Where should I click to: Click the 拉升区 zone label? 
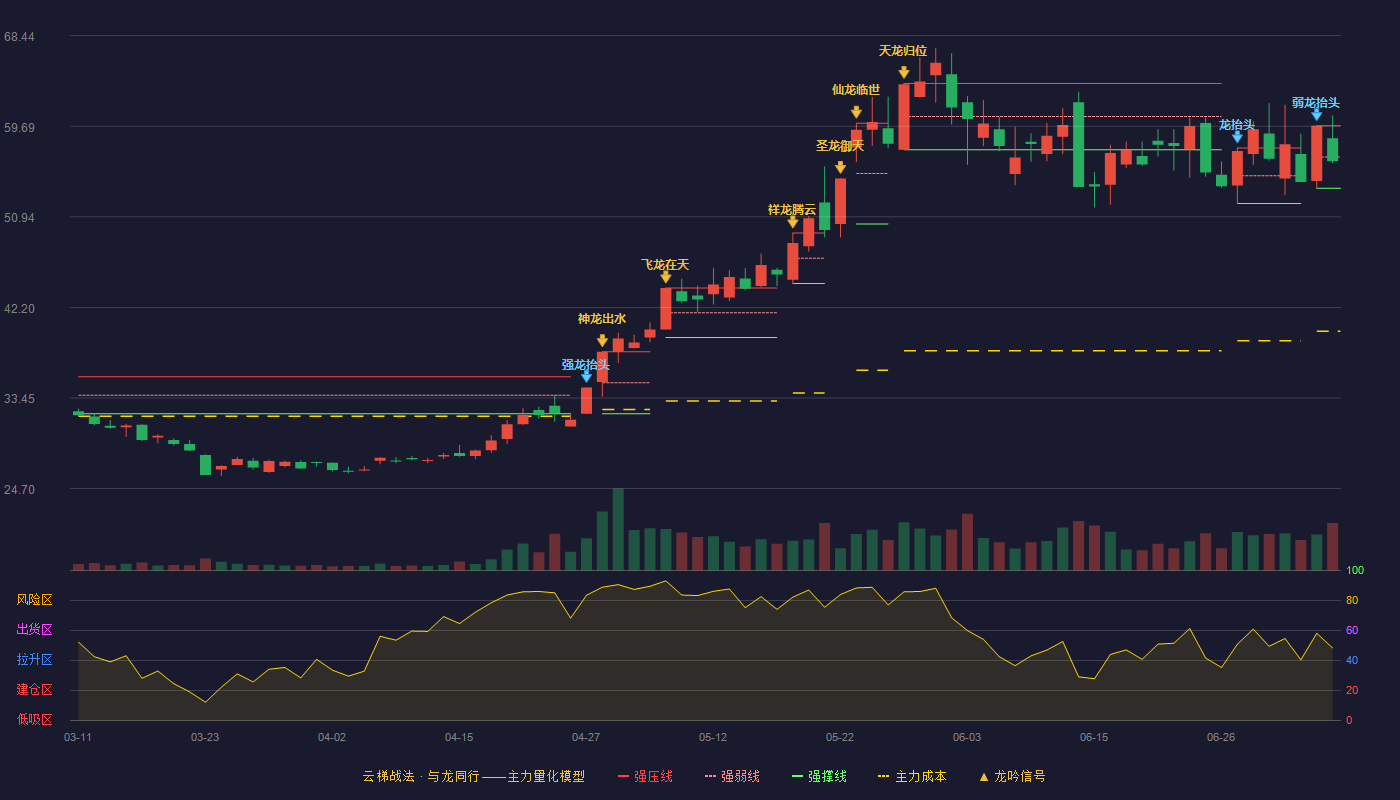click(35, 660)
